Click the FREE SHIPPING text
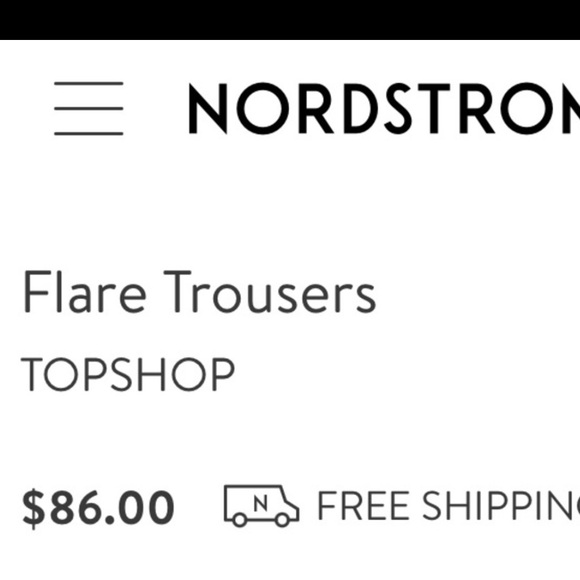The image size is (580, 580). pos(449,506)
